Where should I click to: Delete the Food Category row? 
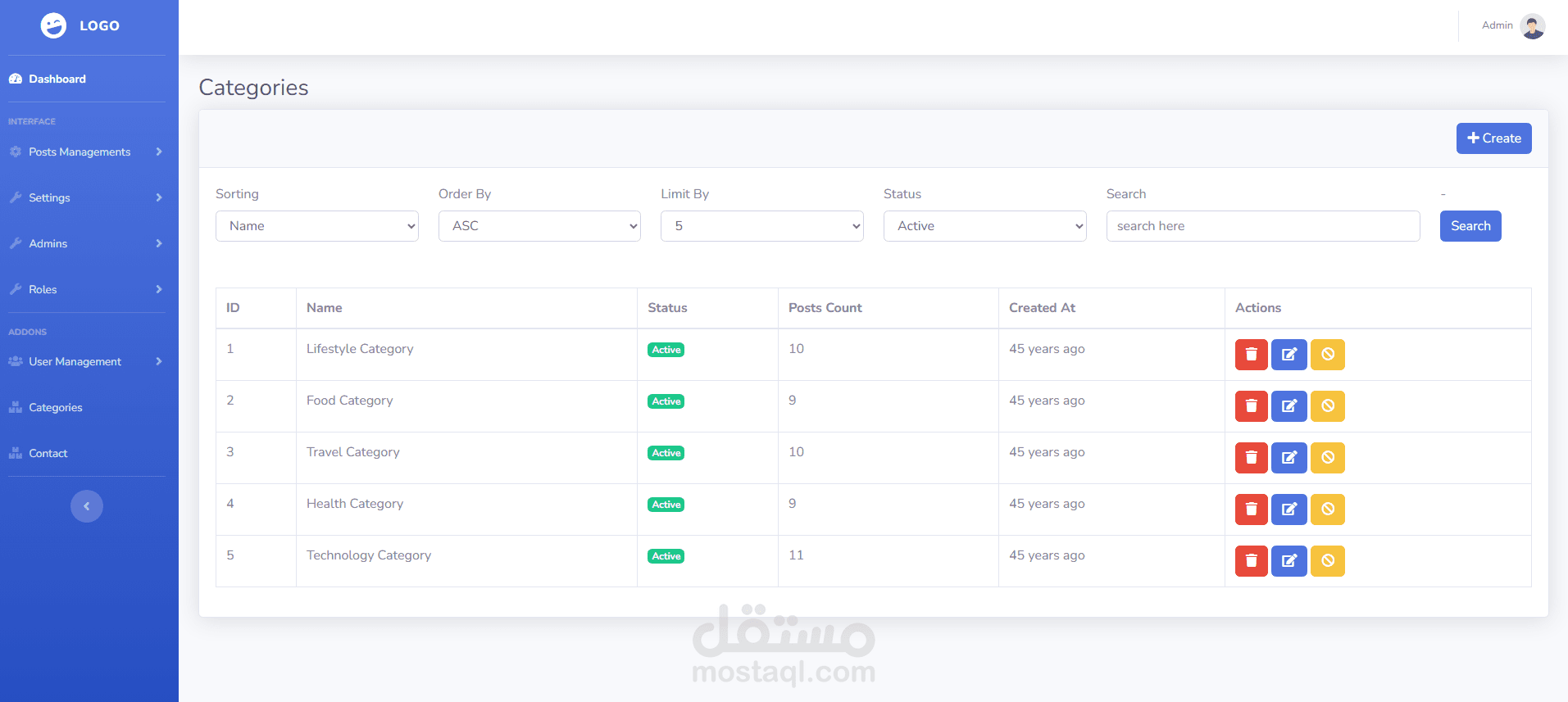[1251, 406]
